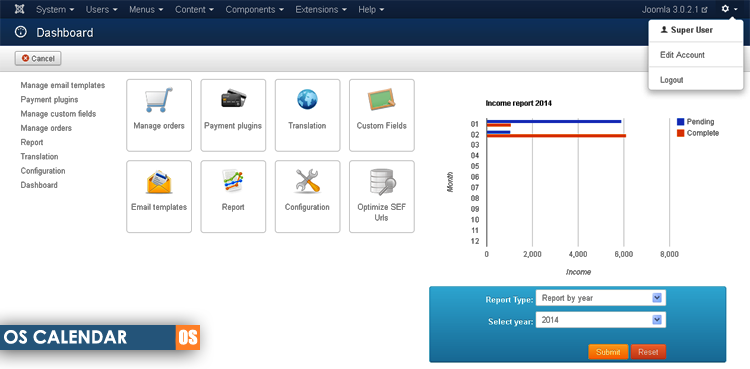Select the Custom Fields chalkboard icon

[x=382, y=100]
